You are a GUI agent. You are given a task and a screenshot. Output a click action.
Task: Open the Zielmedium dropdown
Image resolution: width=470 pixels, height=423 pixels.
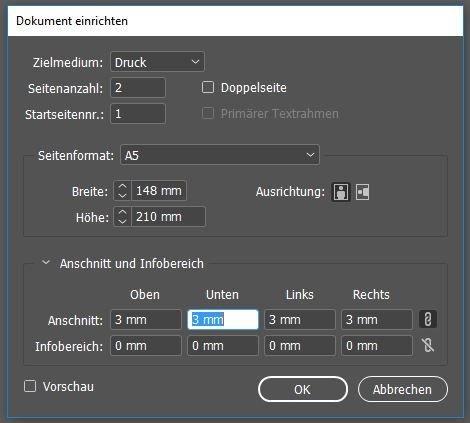click(x=157, y=62)
